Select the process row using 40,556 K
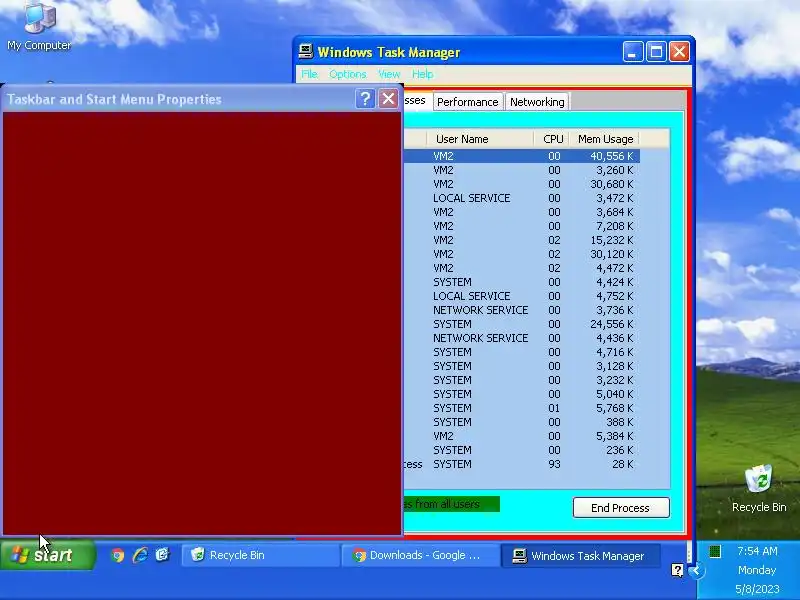 click(x=521, y=156)
